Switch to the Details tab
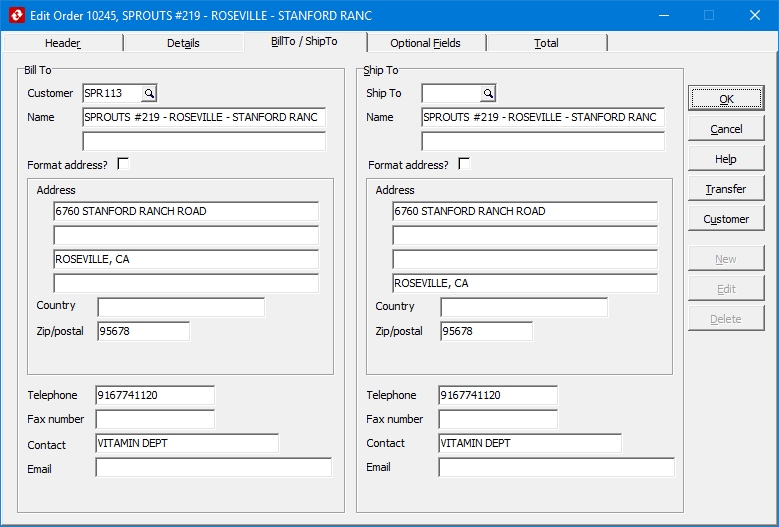The height and width of the screenshot is (527, 779). 183,43
